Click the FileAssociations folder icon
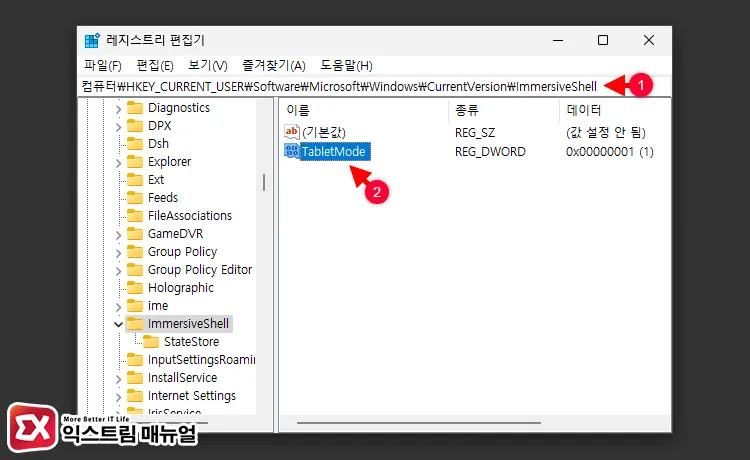Image resolution: width=750 pixels, height=460 pixels. (x=135, y=216)
